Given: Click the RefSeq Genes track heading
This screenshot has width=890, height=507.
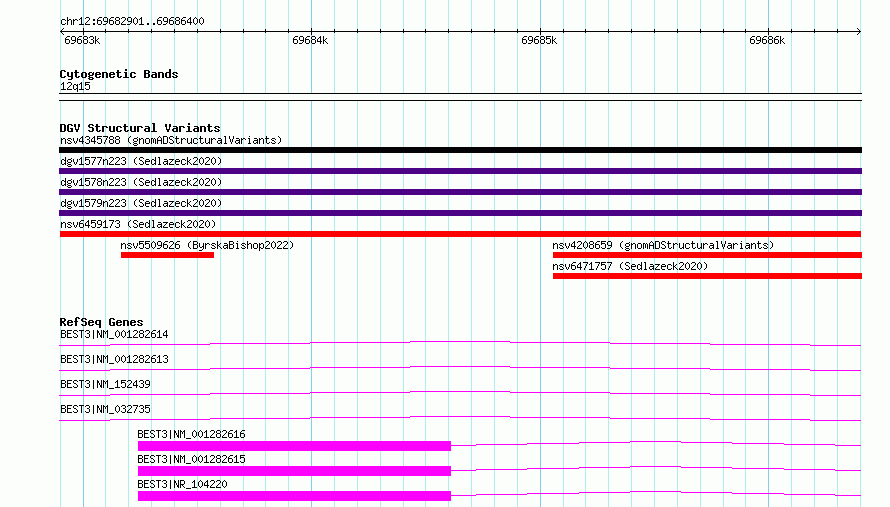Looking at the screenshot, I should click(x=101, y=322).
